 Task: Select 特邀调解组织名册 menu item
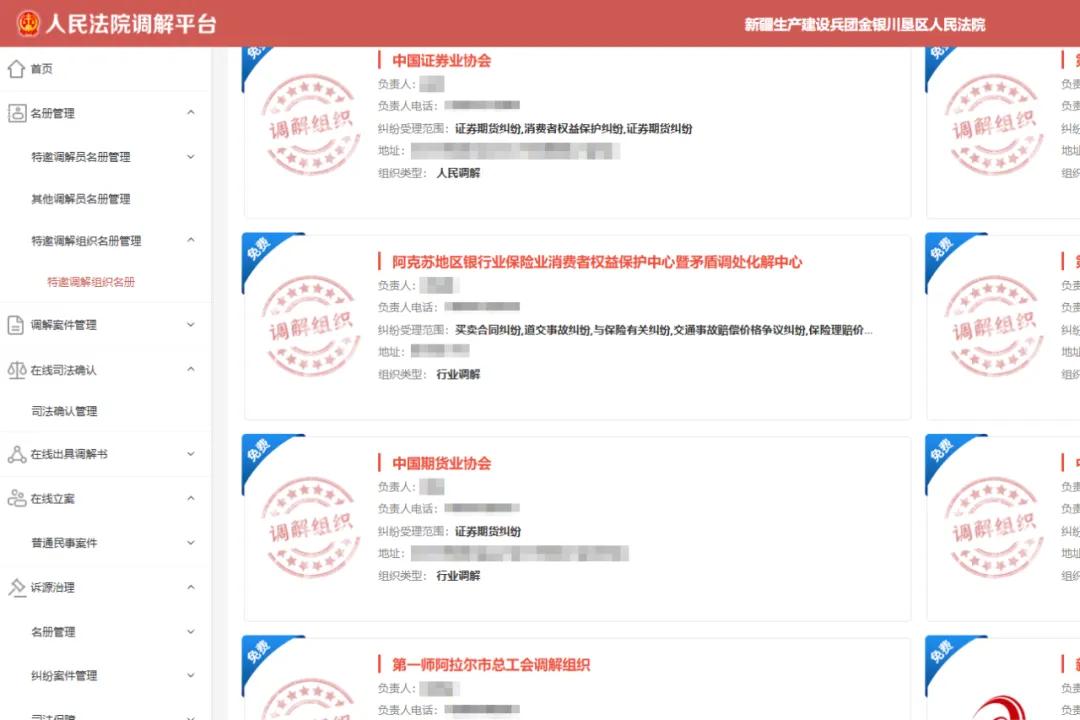(91, 282)
